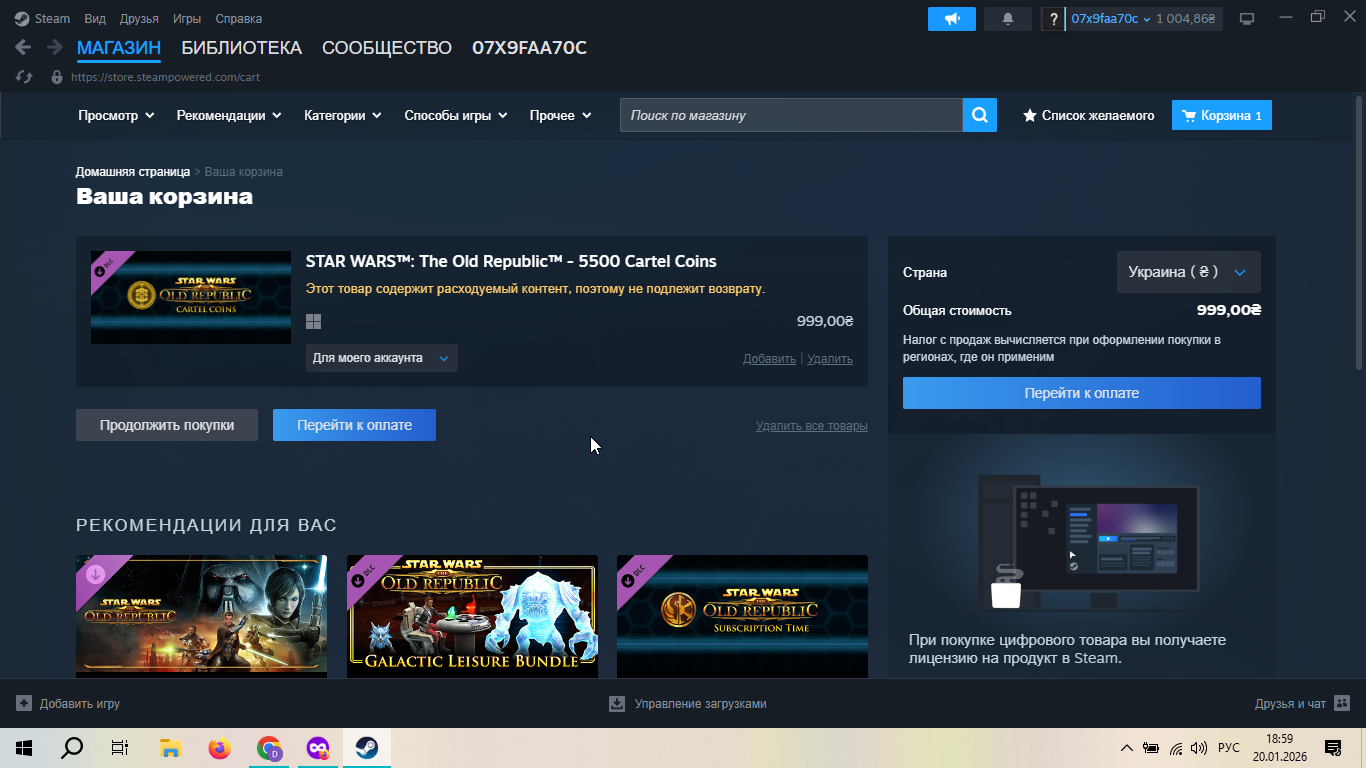Switch to Big Picture mode monitor icon

click(1247, 19)
